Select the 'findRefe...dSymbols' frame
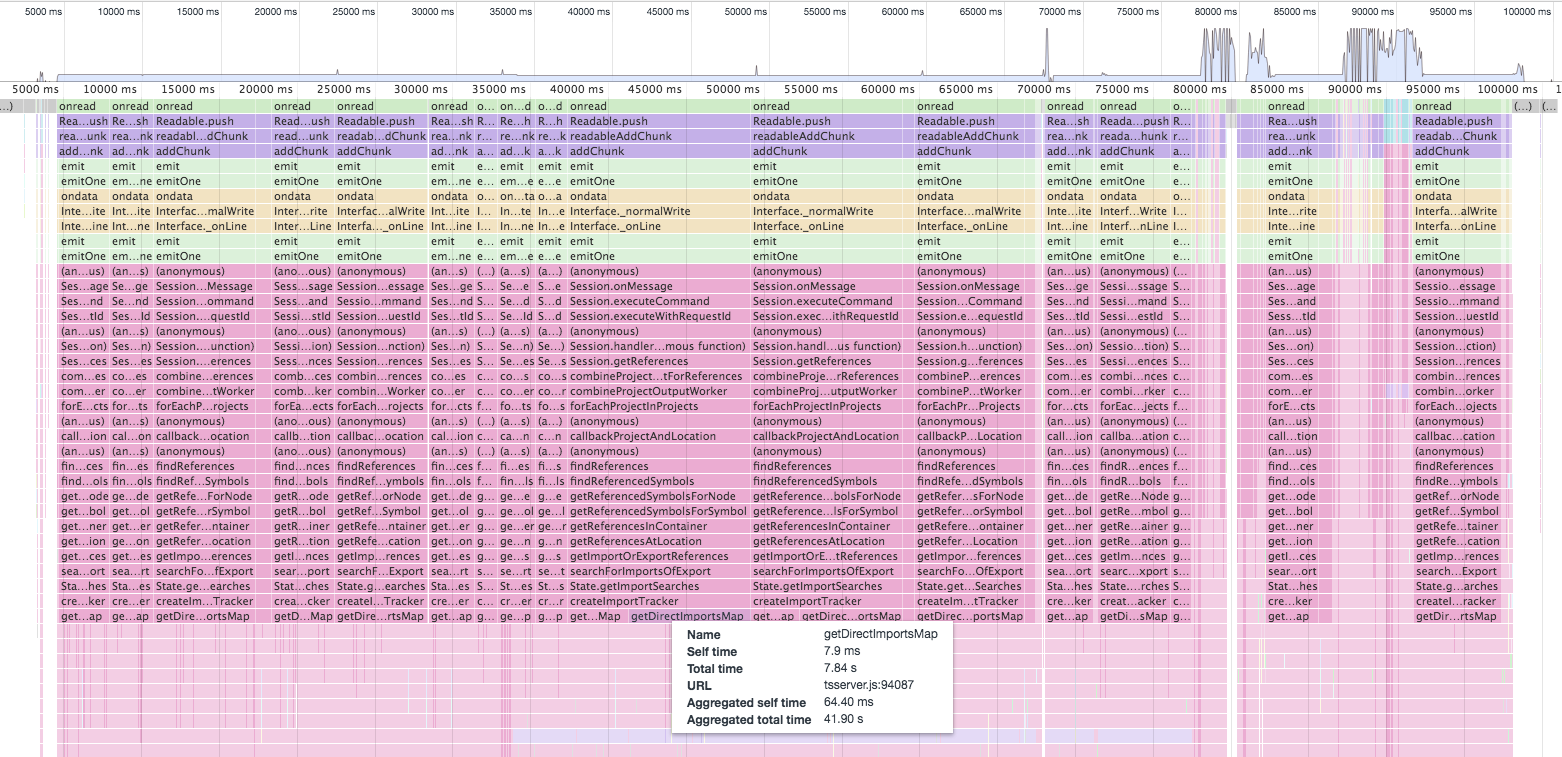 [970, 482]
